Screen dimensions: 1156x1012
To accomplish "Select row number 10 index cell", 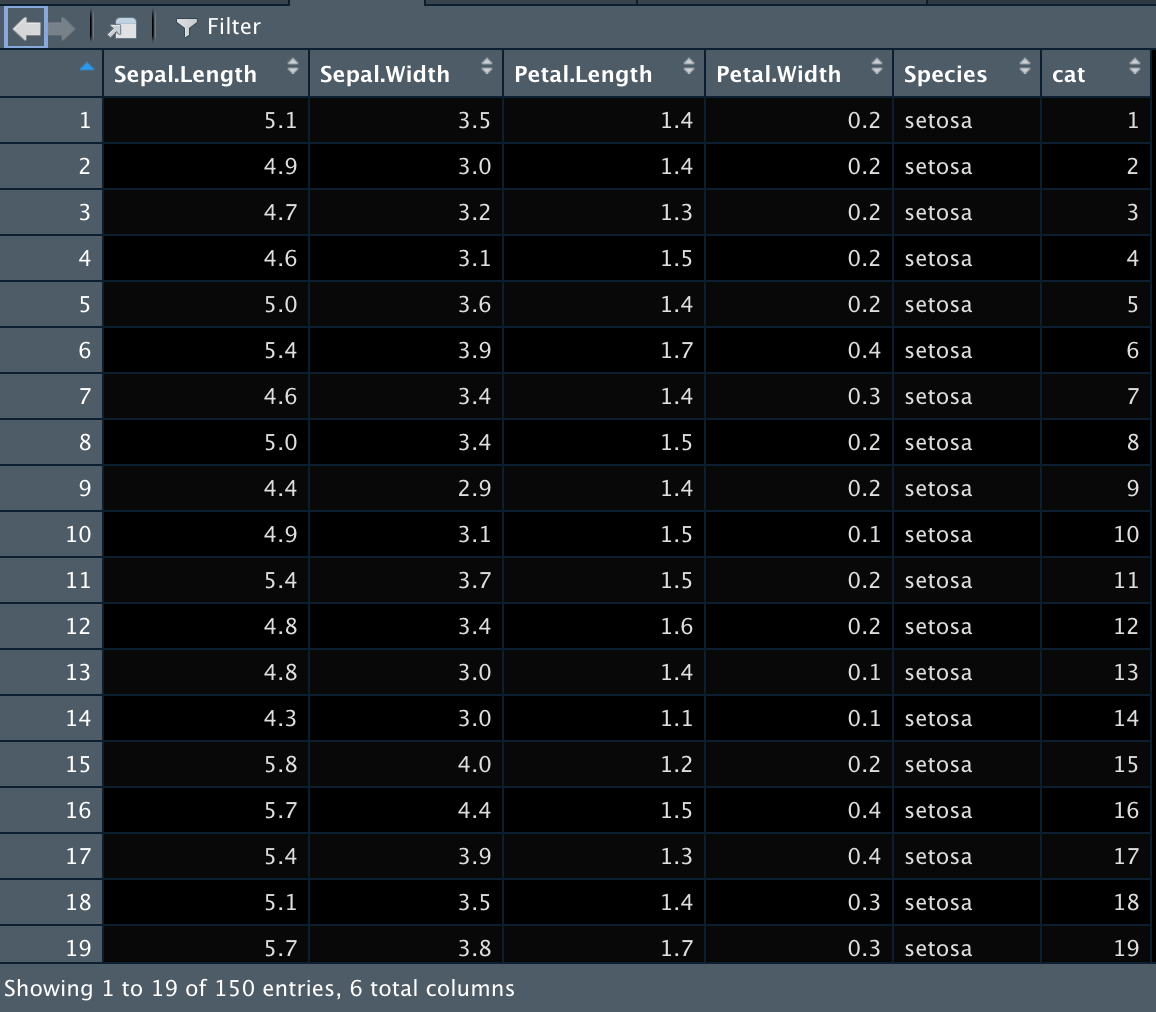I will [x=51, y=534].
